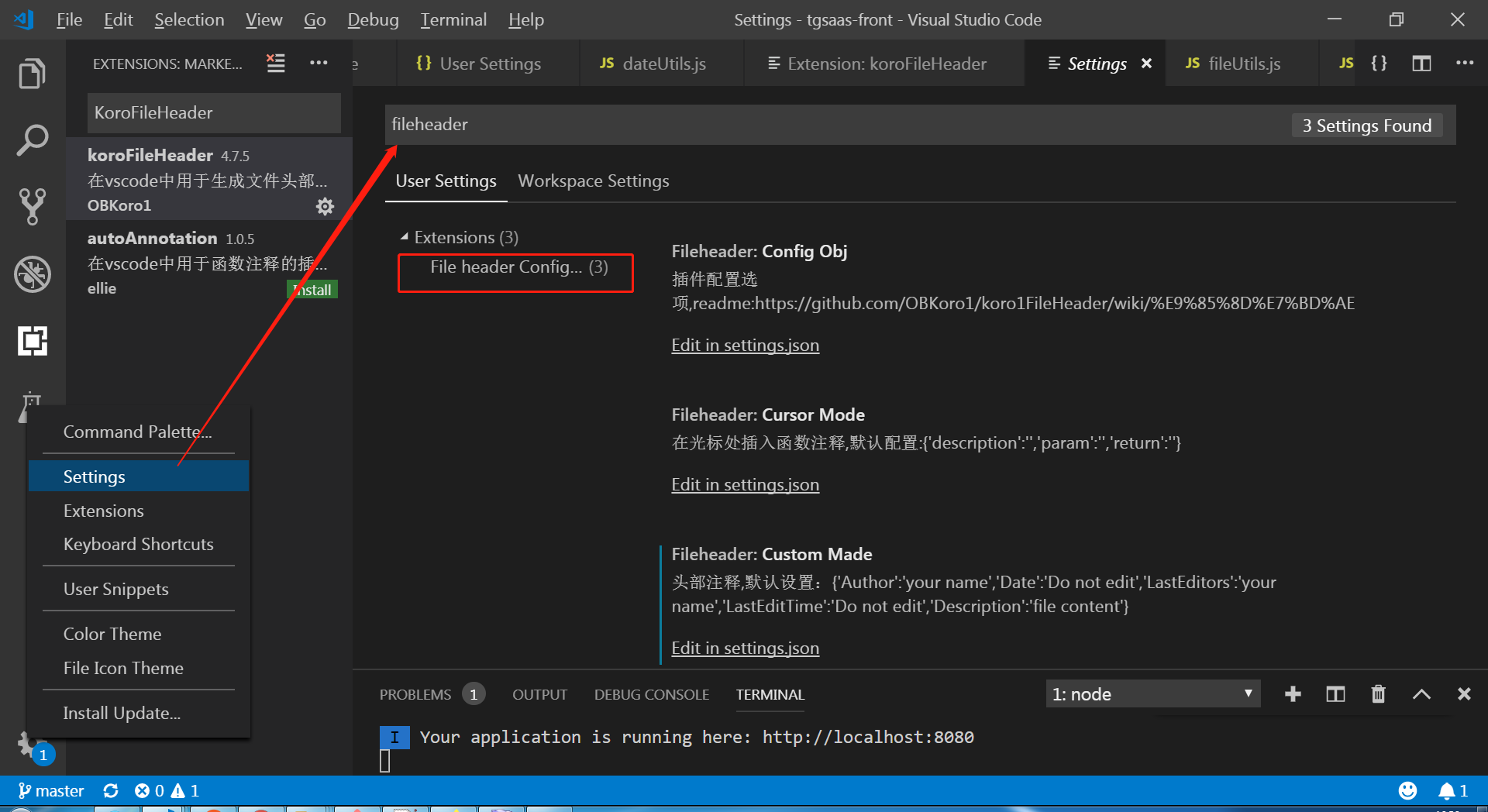Open the PROBLEMS panel tab
Screen dimensions: 1488x812
pos(431,694)
